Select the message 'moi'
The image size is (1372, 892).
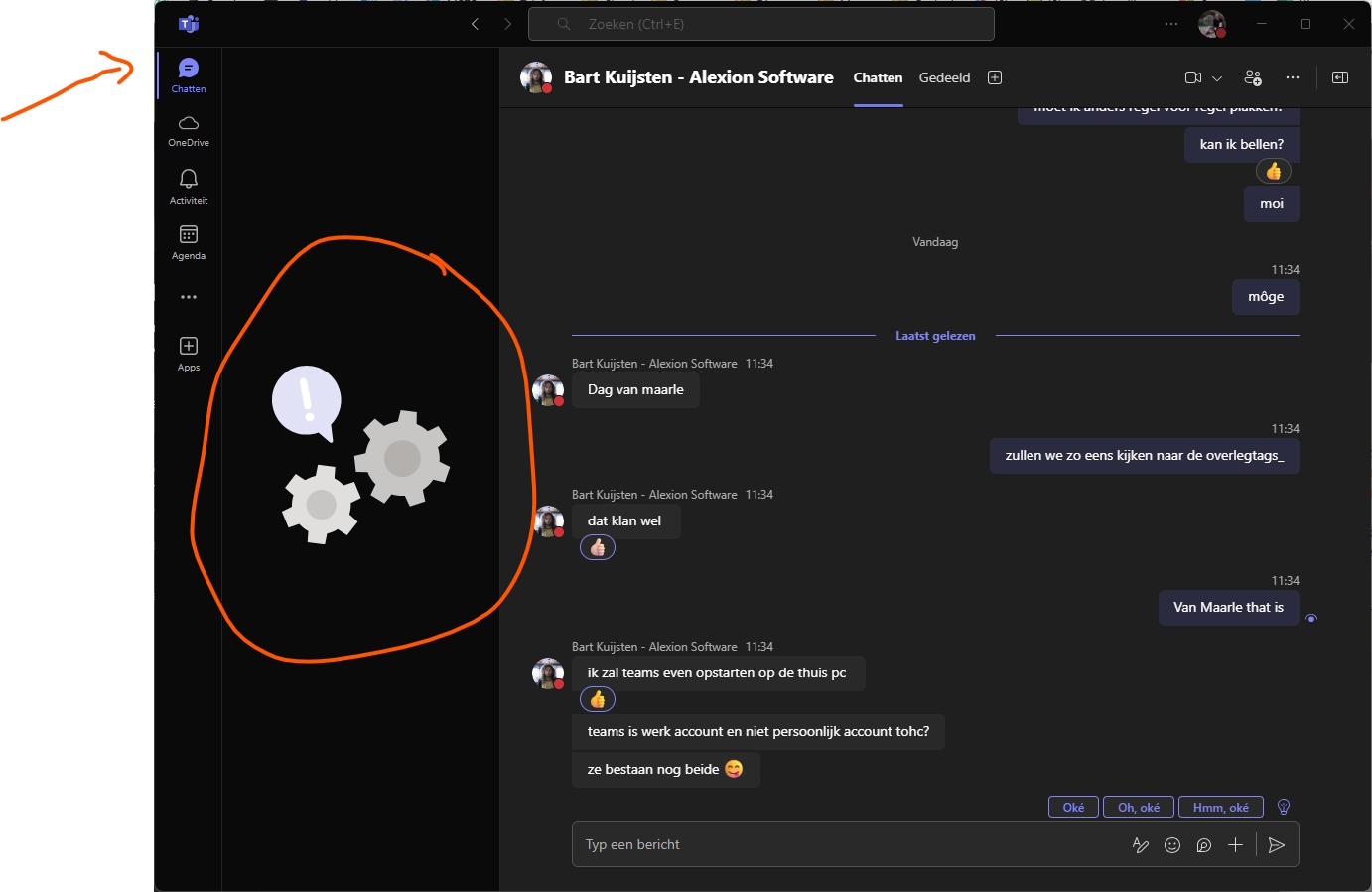1272,204
